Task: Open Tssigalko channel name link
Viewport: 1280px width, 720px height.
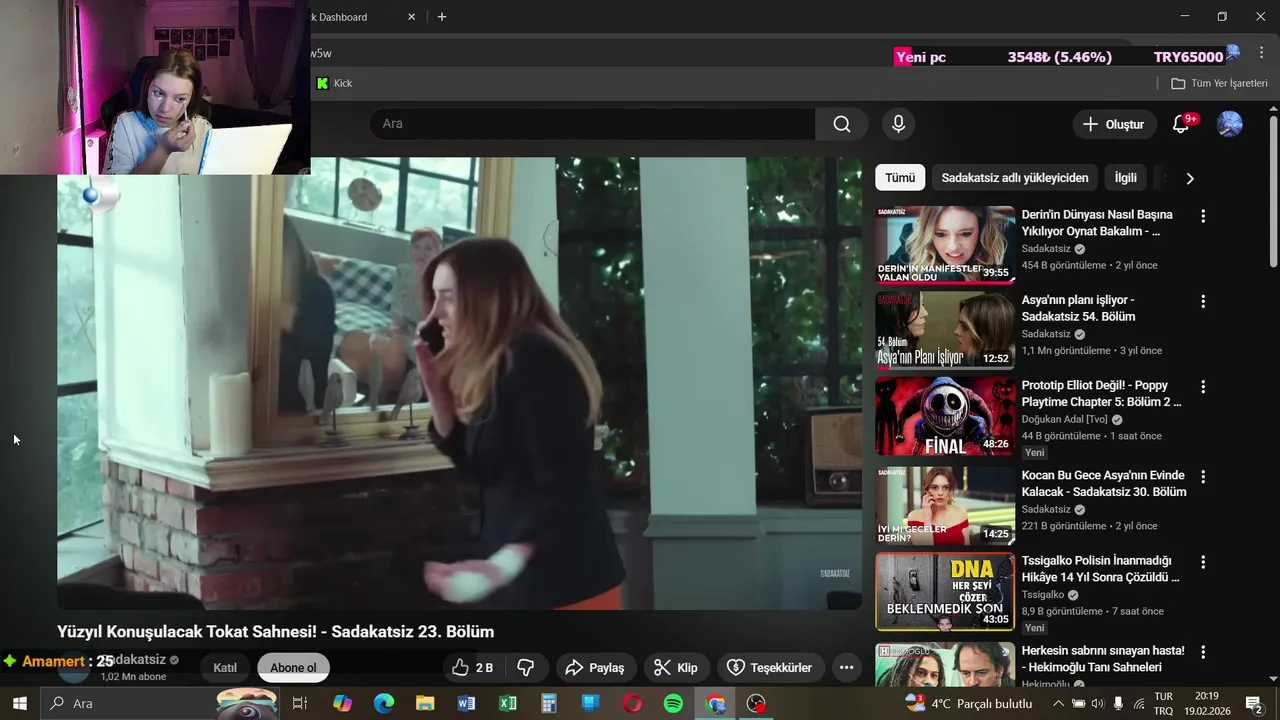Action: pyautogui.click(x=1043, y=595)
